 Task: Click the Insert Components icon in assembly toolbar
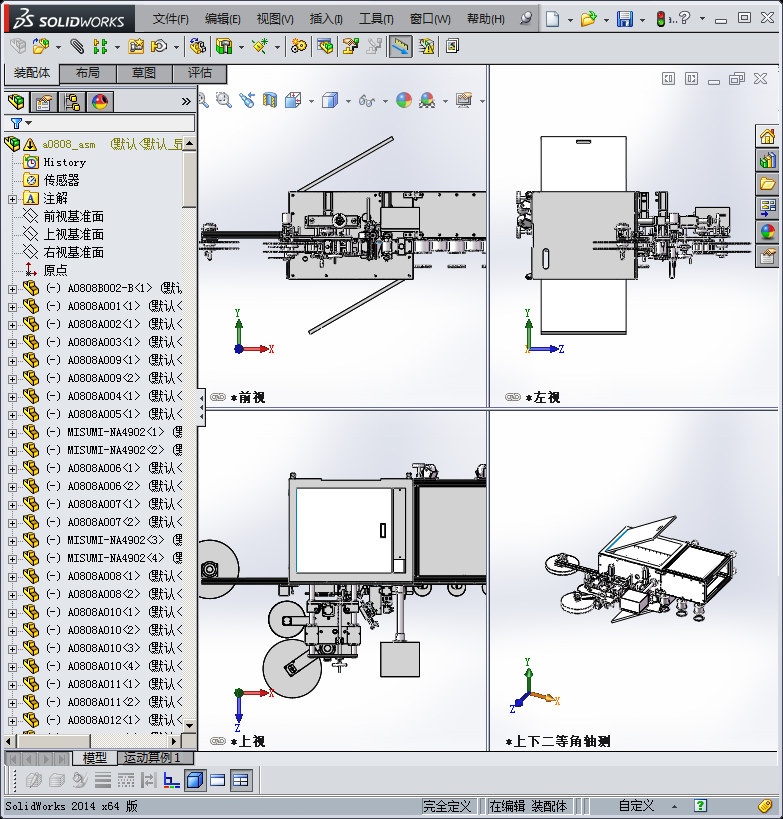(x=40, y=46)
